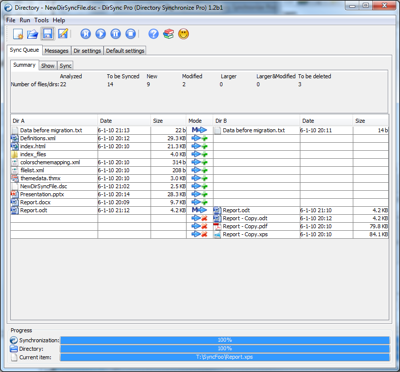Click the new file toolbar icon
Image resolution: width=400 pixels, height=372 pixels.
[x=18, y=34]
